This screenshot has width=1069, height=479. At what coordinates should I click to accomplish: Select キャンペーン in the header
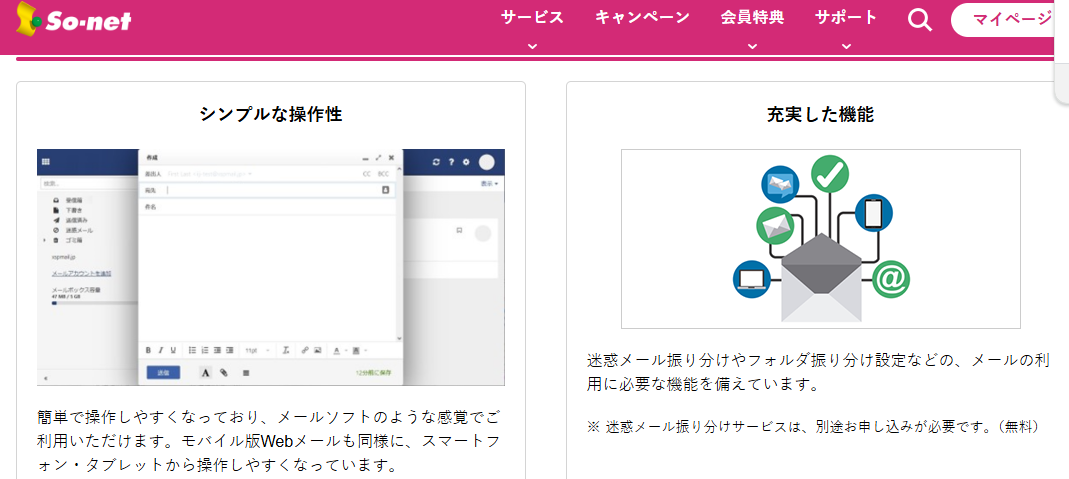(x=642, y=18)
